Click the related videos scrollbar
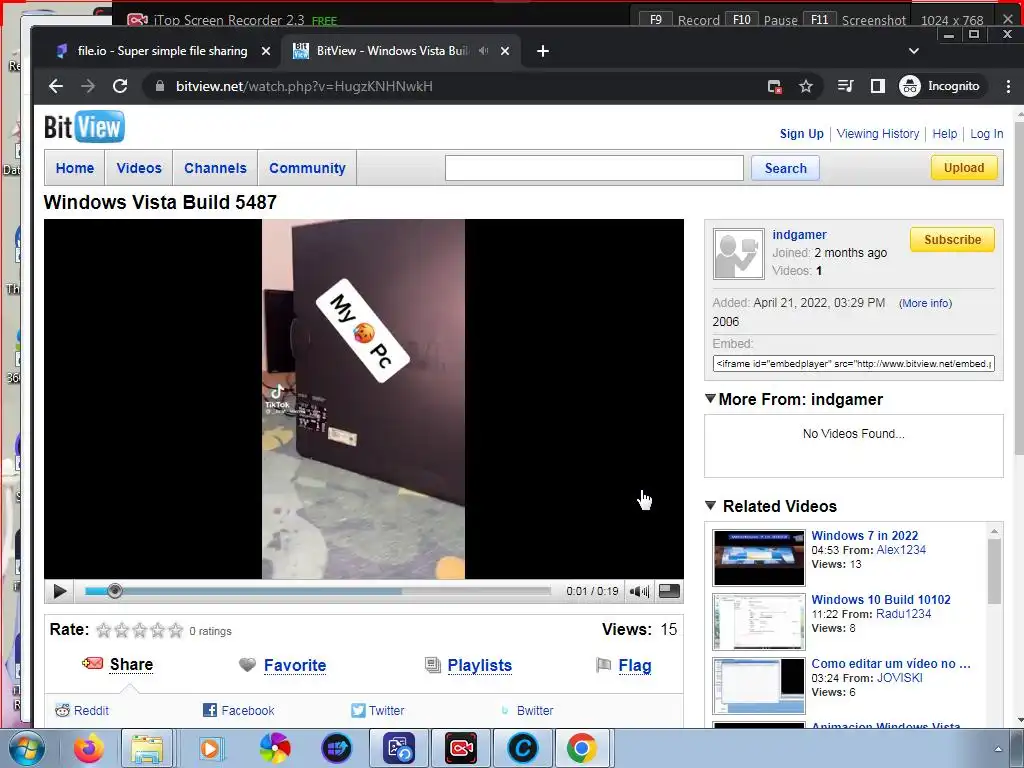 pos(994,571)
